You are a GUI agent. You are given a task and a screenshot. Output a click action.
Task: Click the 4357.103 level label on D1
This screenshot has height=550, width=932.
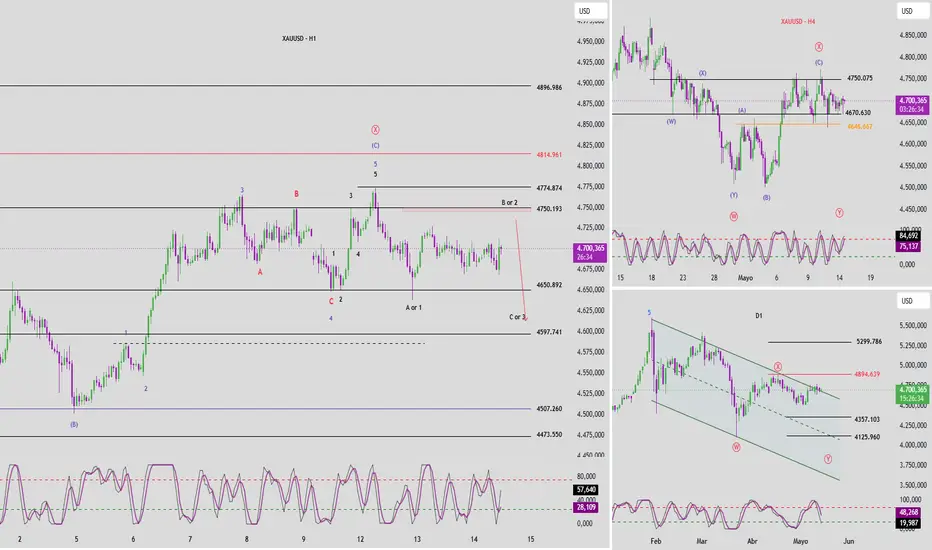coord(867,419)
